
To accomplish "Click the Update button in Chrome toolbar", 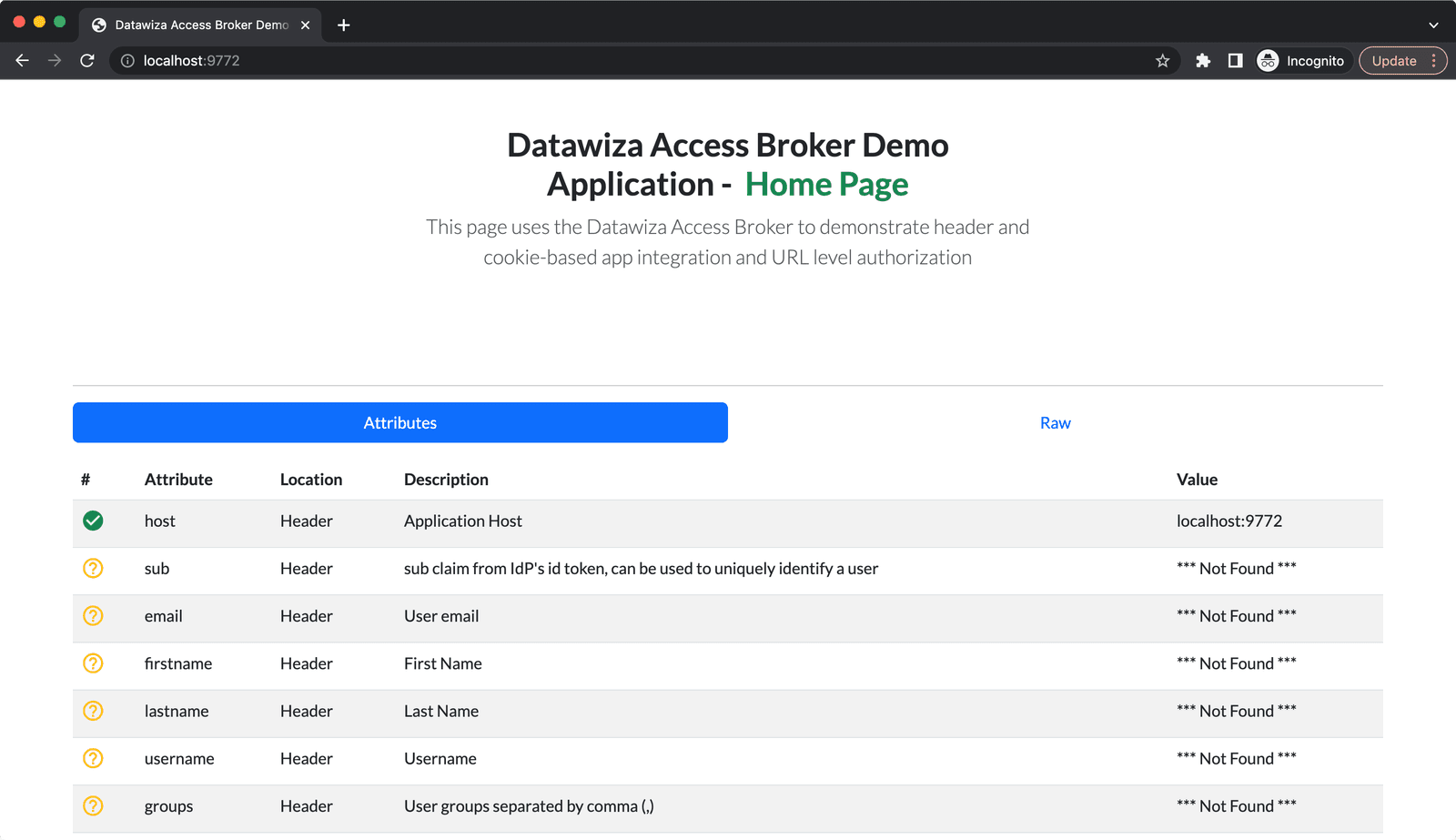I will click(1394, 61).
